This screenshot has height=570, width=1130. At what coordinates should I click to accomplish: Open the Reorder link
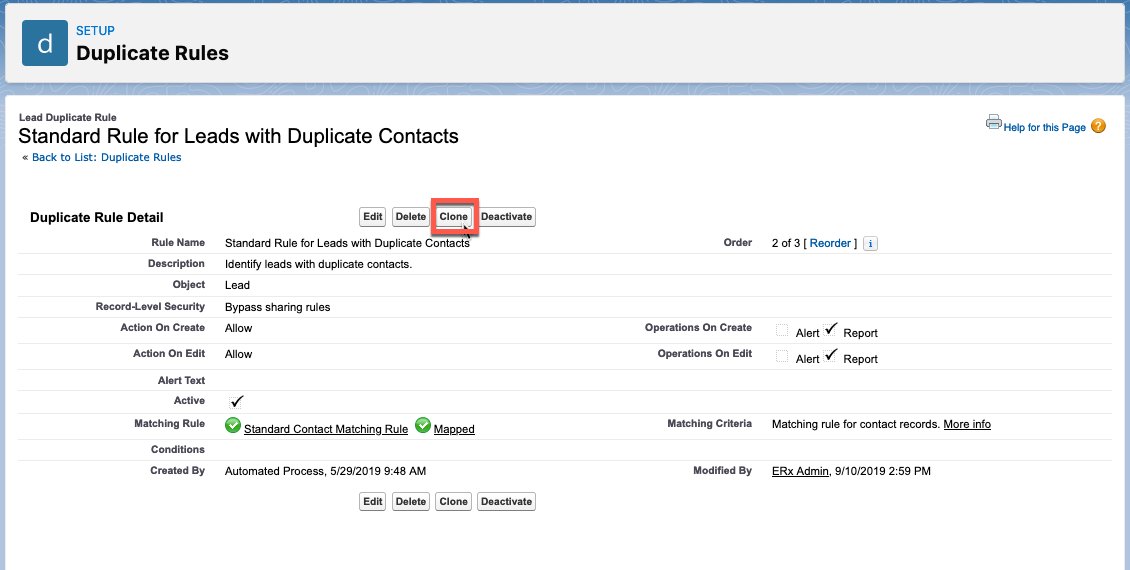[830, 244]
